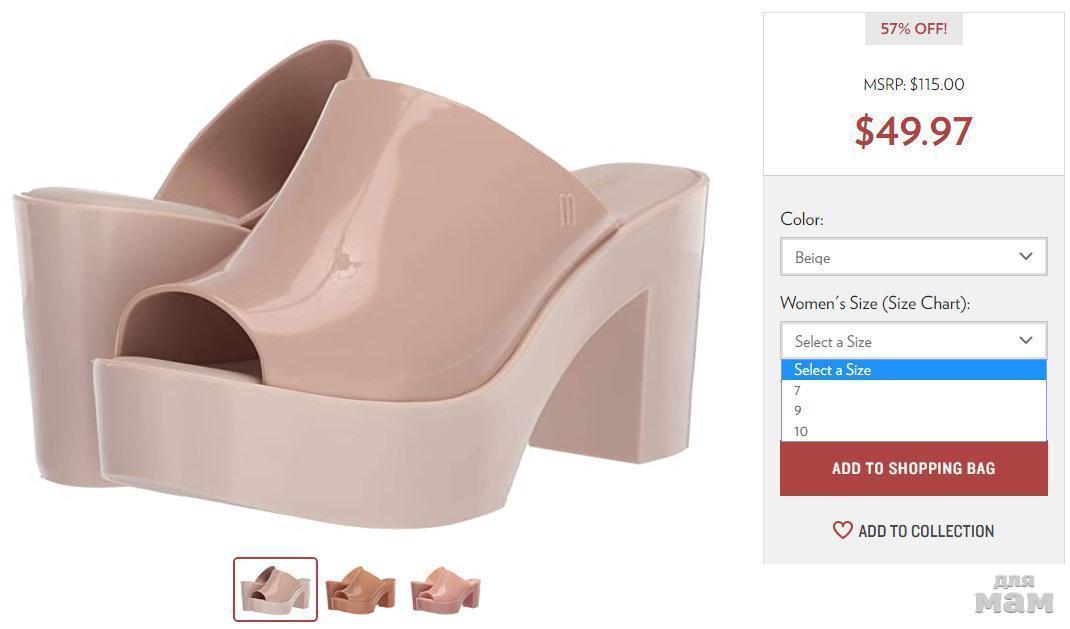Image resolution: width=1070 pixels, height=629 pixels.
Task: Select the first beige shoe thumbnail
Action: pyautogui.click(x=275, y=589)
